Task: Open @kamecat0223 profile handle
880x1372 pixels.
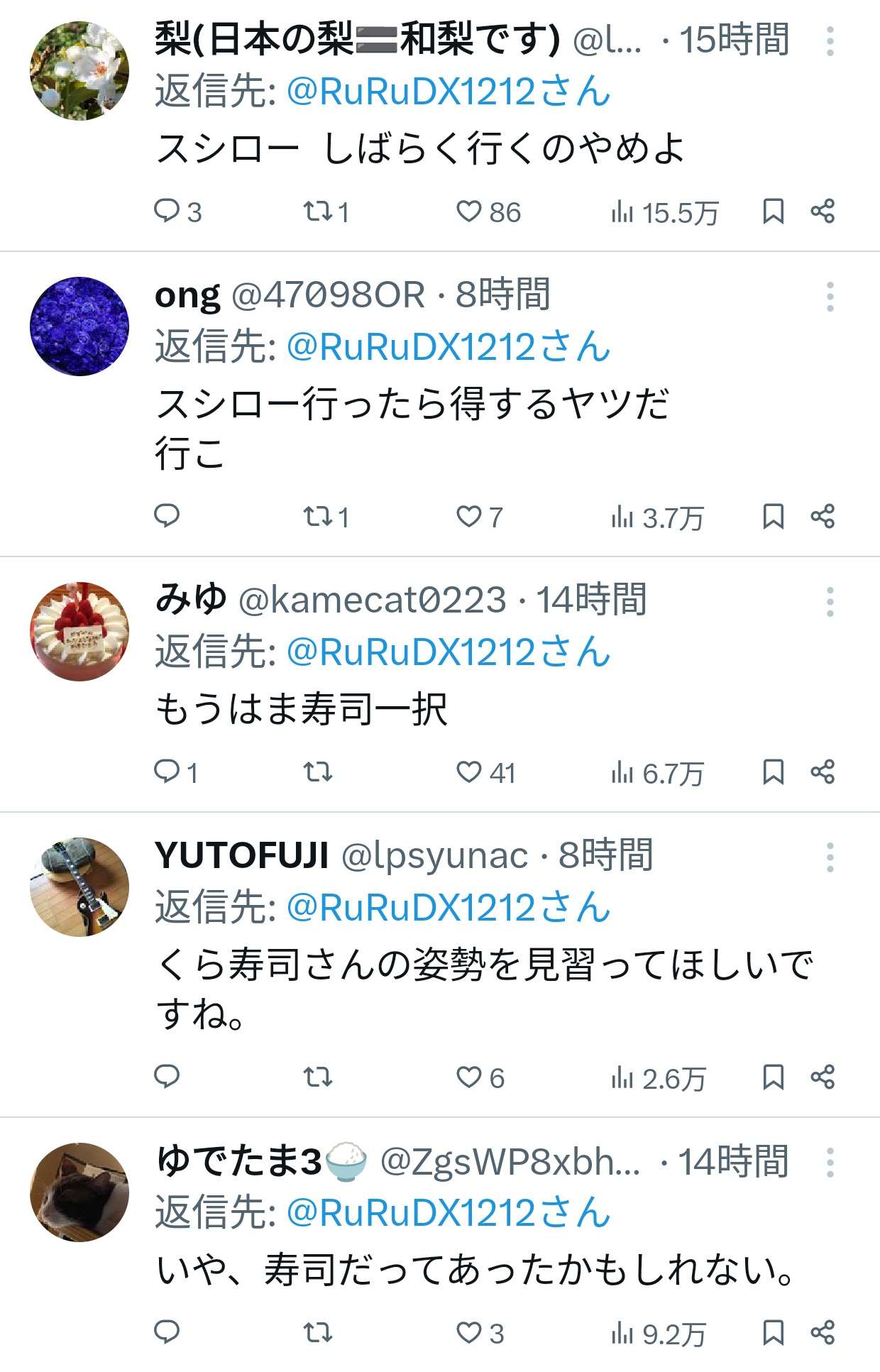Action: pos(373,600)
